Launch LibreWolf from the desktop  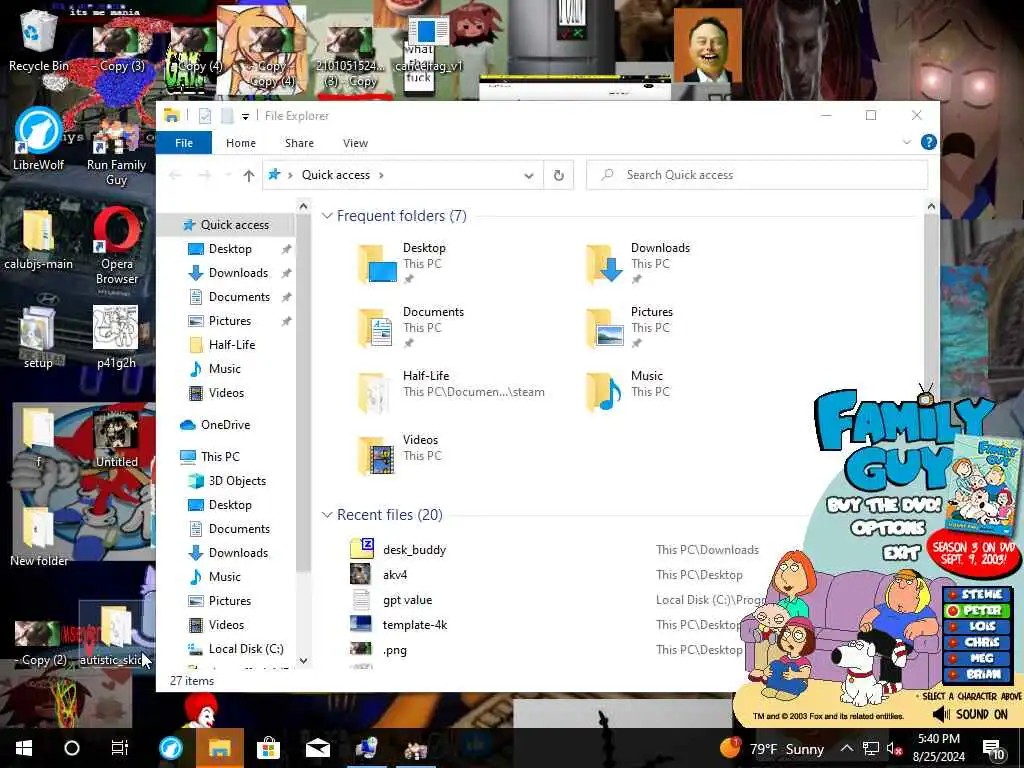click(38, 139)
